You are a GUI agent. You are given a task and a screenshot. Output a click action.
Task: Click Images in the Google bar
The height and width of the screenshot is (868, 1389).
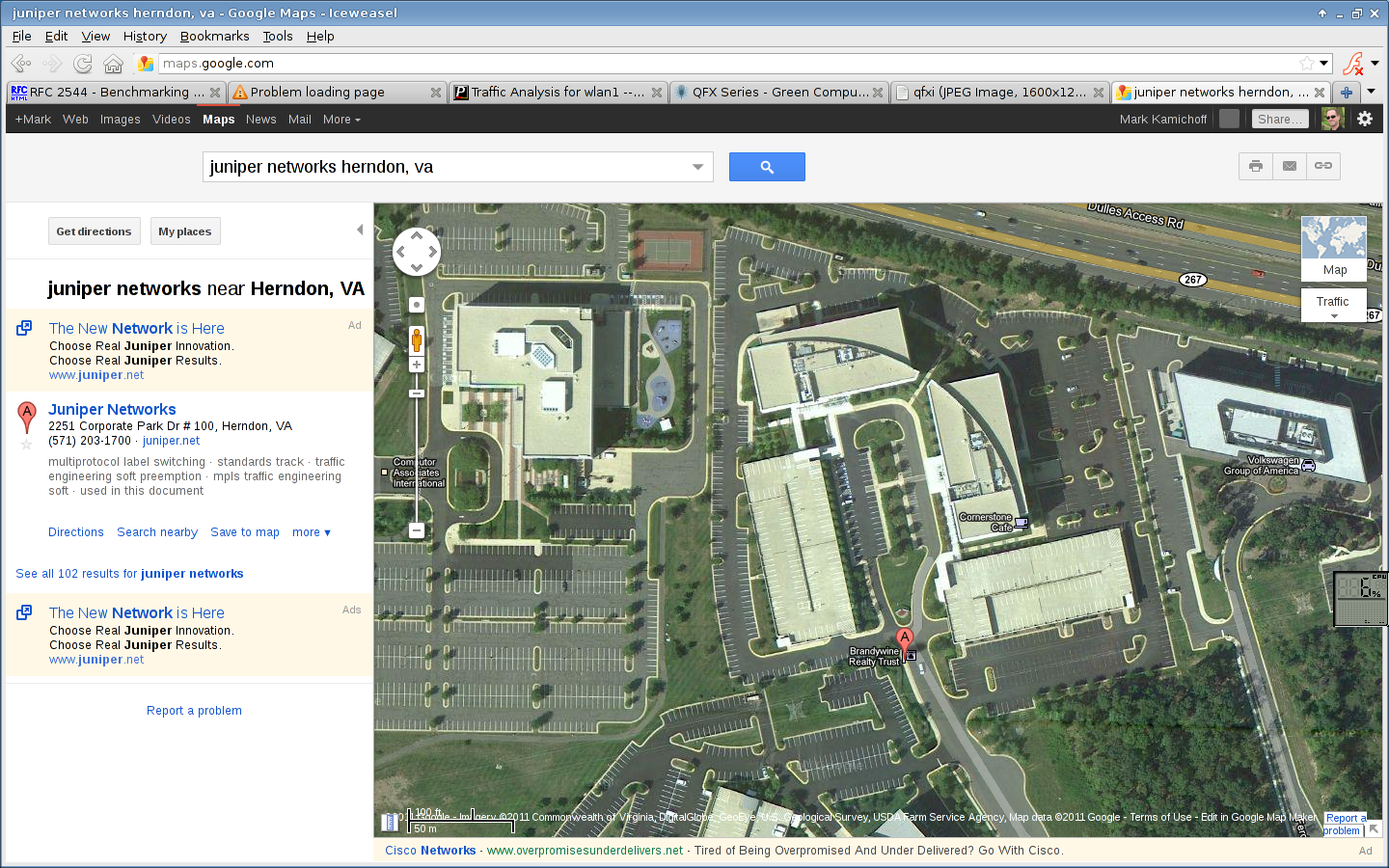pos(120,120)
